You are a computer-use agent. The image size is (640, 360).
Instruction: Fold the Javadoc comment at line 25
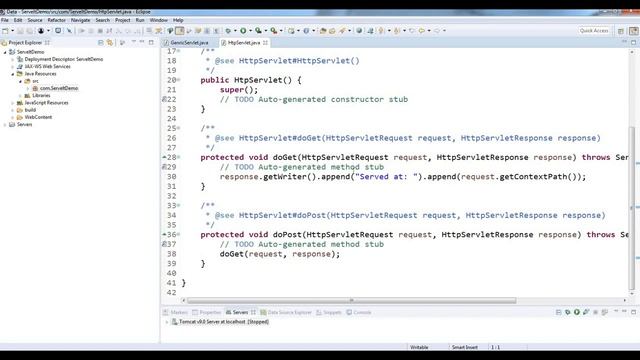pos(179,128)
